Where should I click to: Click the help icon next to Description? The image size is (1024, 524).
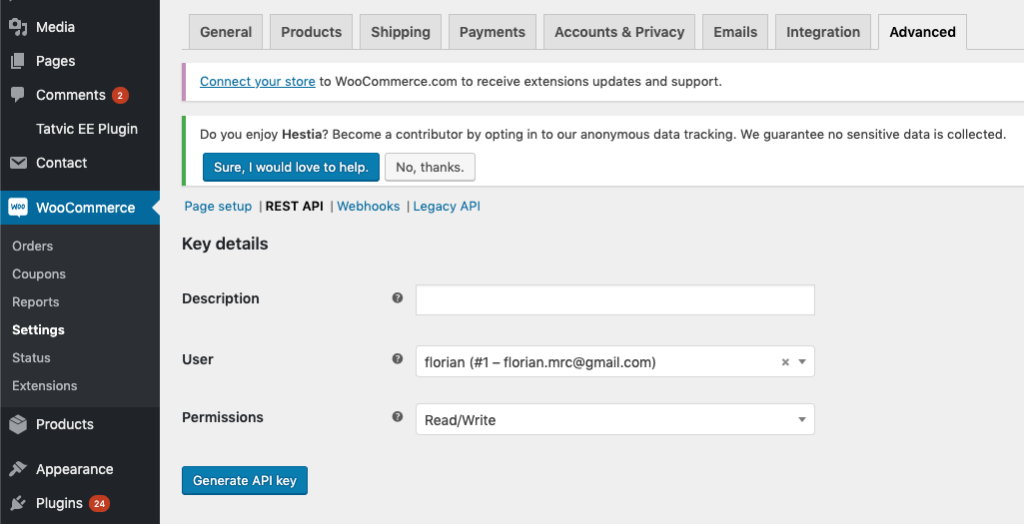pos(397,298)
